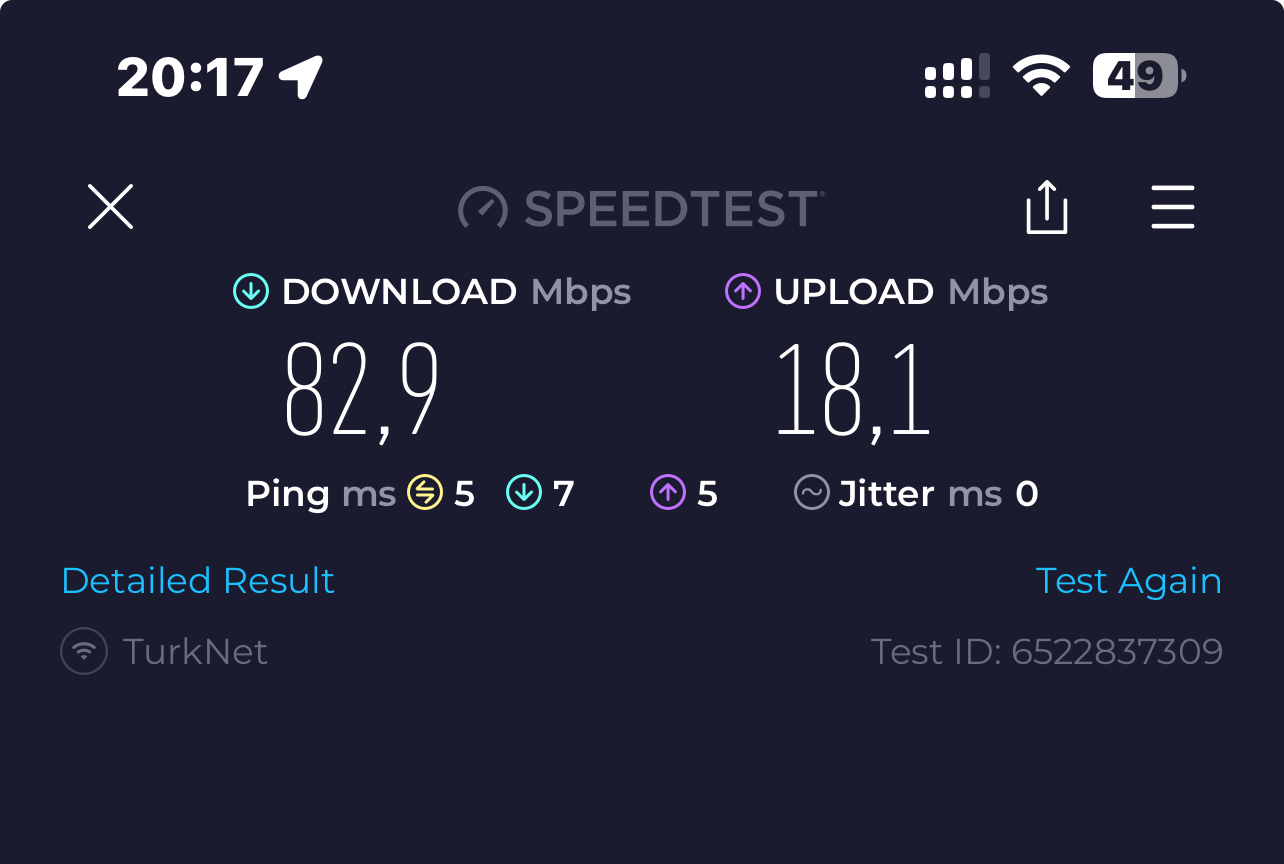This screenshot has height=864, width=1284.
Task: Tap the 20:17 clock in status bar
Action: click(190, 77)
